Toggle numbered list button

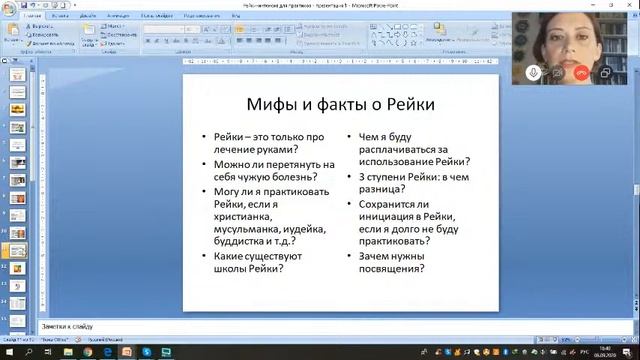(253, 29)
